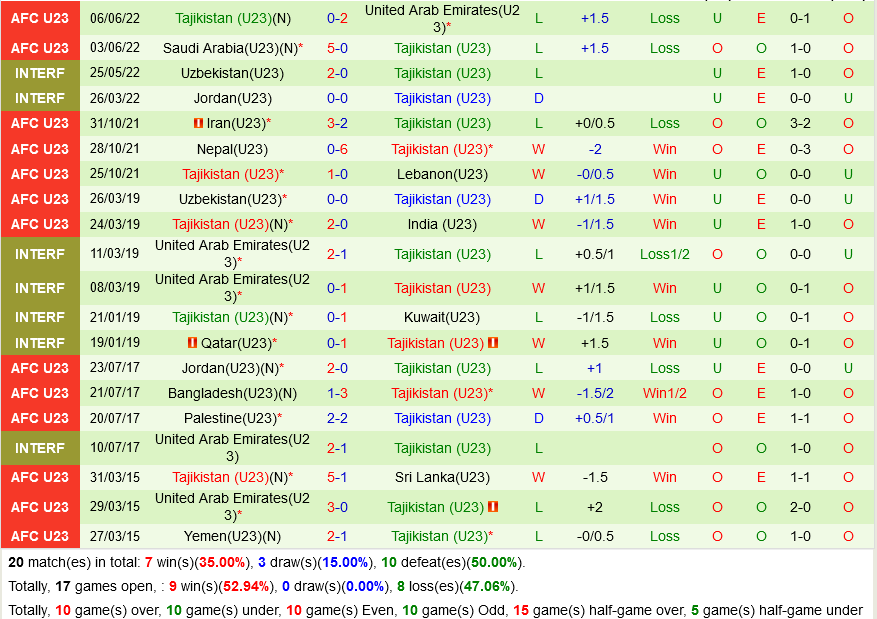Click the 35.00% win percentage summary
877x619 pixels.
coord(223,562)
